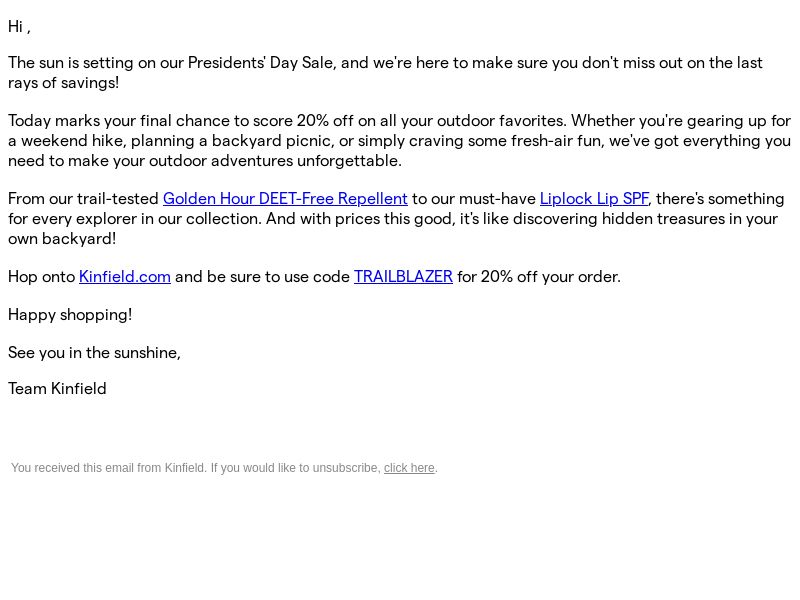Image resolution: width=800 pixels, height=600 pixels.
Task: Click the "You received this email from Kinfield" footer
Action: coord(109,468)
